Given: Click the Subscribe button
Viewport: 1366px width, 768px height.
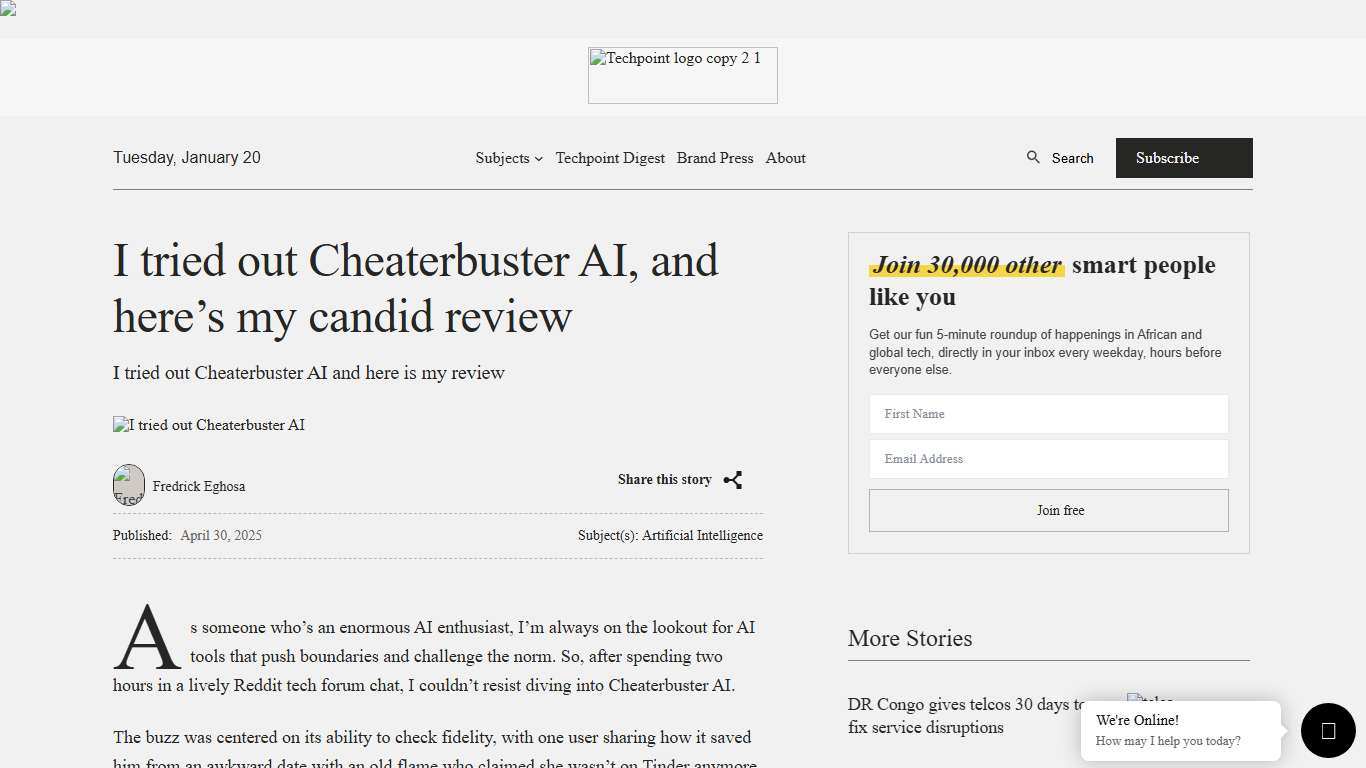Looking at the screenshot, I should click(x=1167, y=158).
